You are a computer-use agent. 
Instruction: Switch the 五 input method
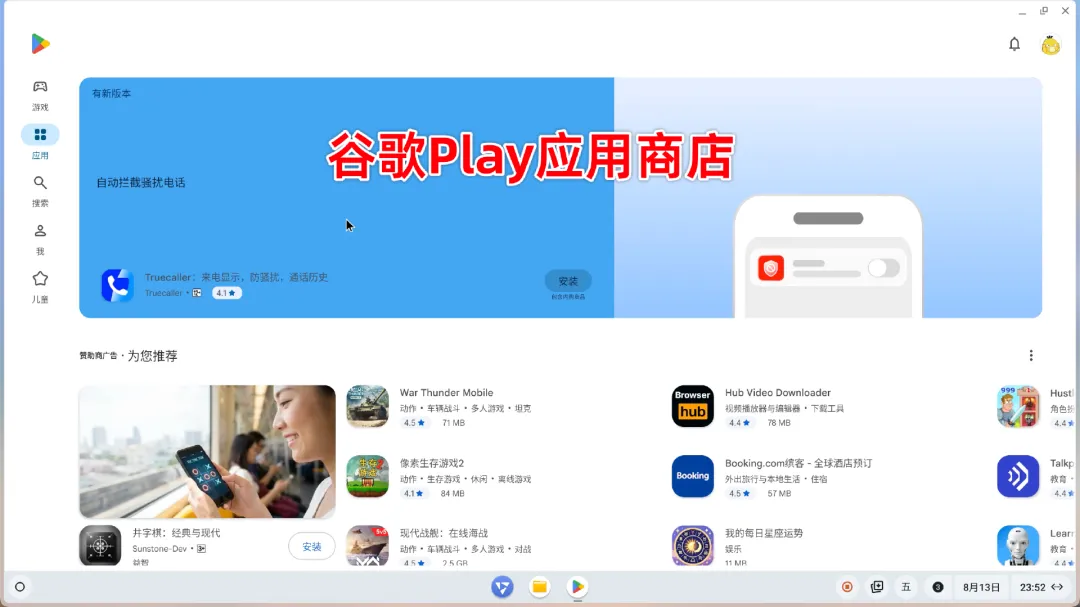coord(906,587)
